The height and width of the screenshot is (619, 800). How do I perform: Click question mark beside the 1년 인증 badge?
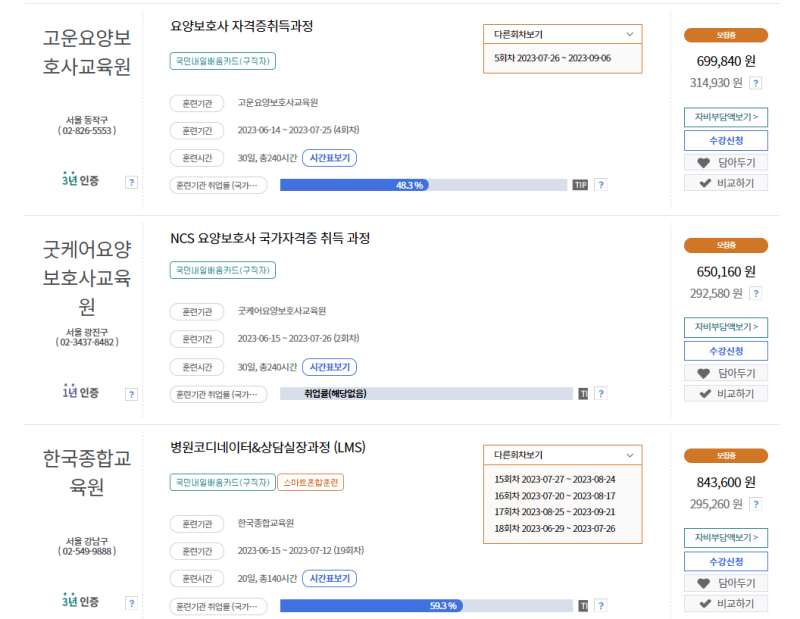click(131, 393)
